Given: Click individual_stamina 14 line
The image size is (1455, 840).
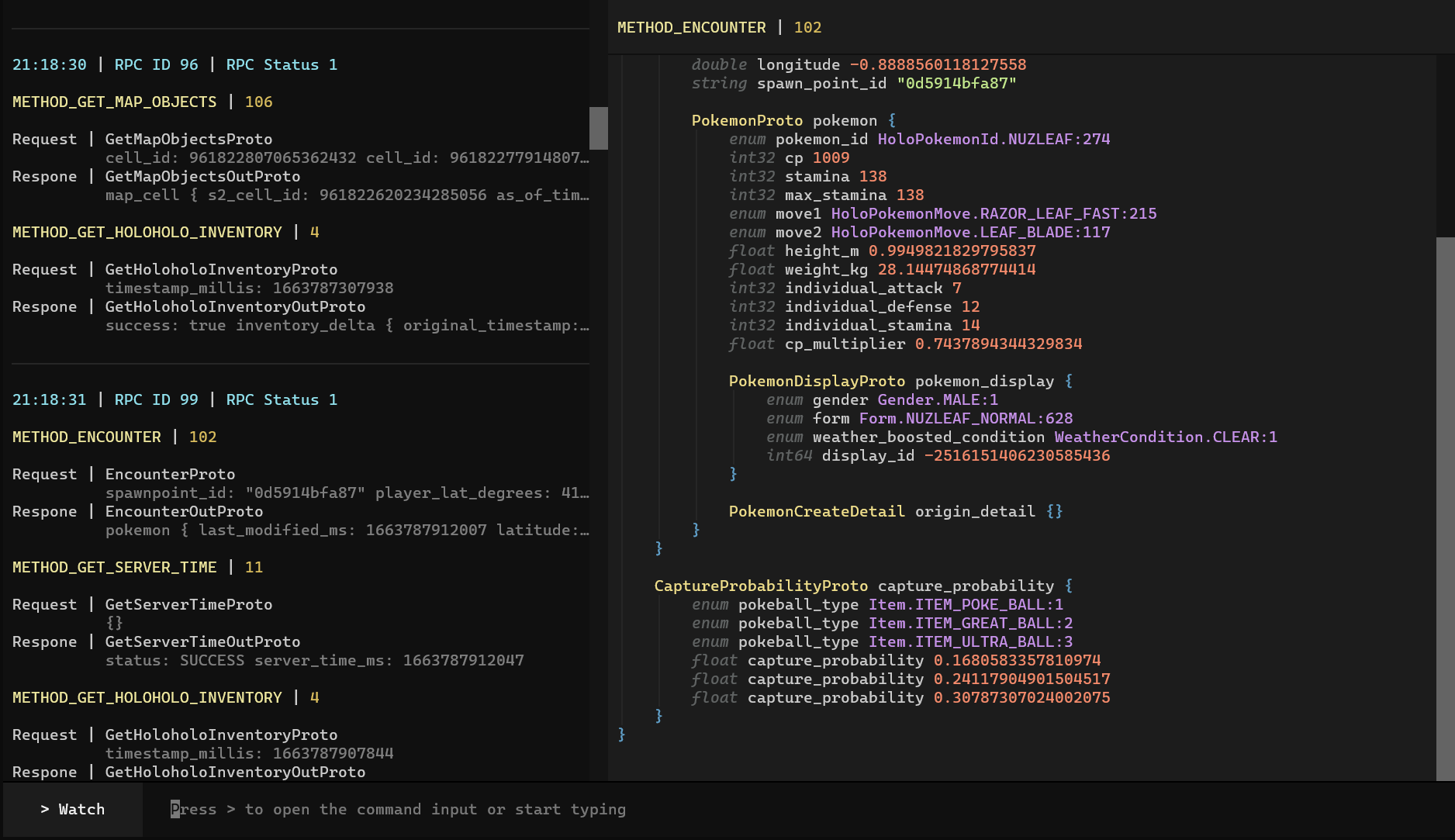Looking at the screenshot, I should 855,325.
